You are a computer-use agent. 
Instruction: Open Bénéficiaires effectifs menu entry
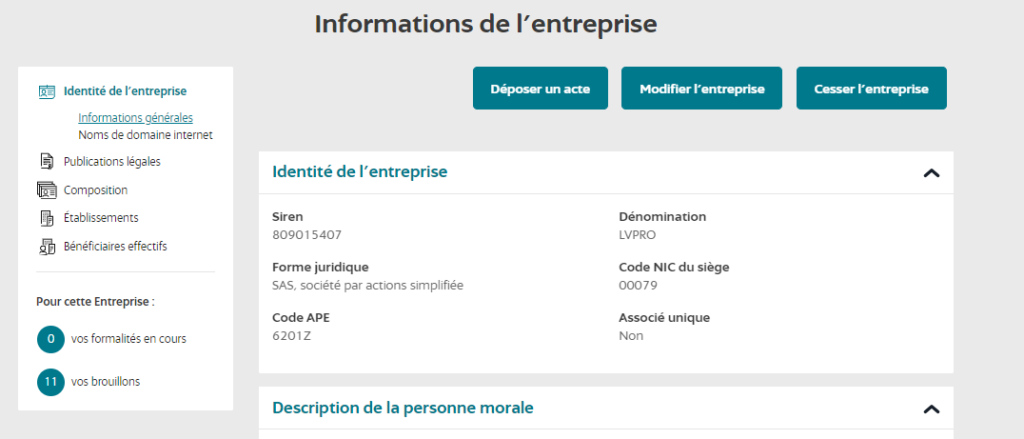[x=115, y=246]
